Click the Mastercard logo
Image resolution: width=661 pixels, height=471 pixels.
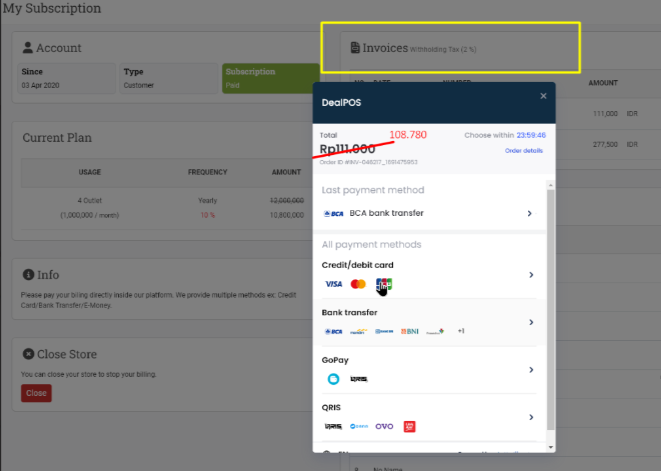pyautogui.click(x=358, y=284)
